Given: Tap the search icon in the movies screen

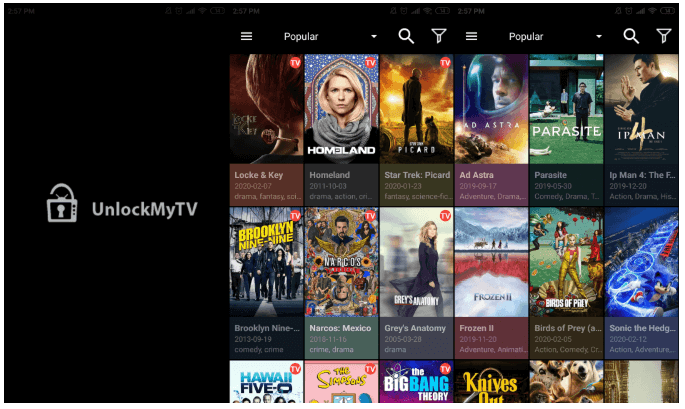Looking at the screenshot, I should point(631,36).
